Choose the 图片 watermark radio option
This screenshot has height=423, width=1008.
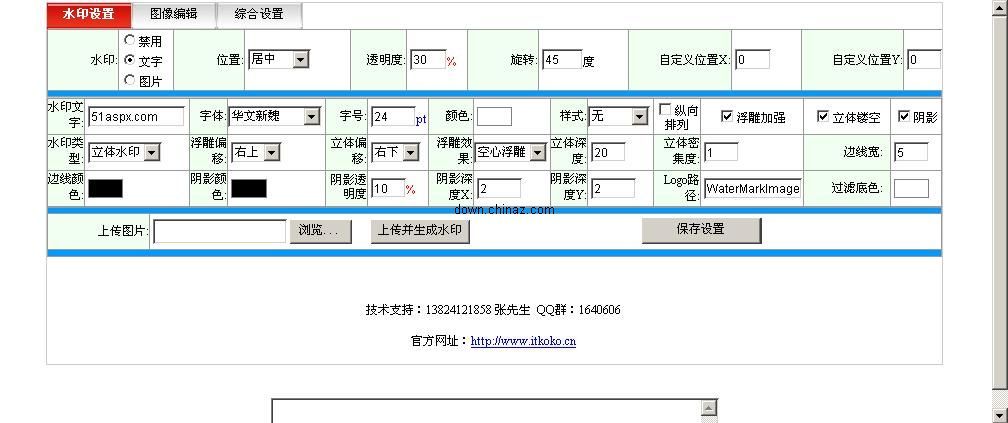coord(130,80)
